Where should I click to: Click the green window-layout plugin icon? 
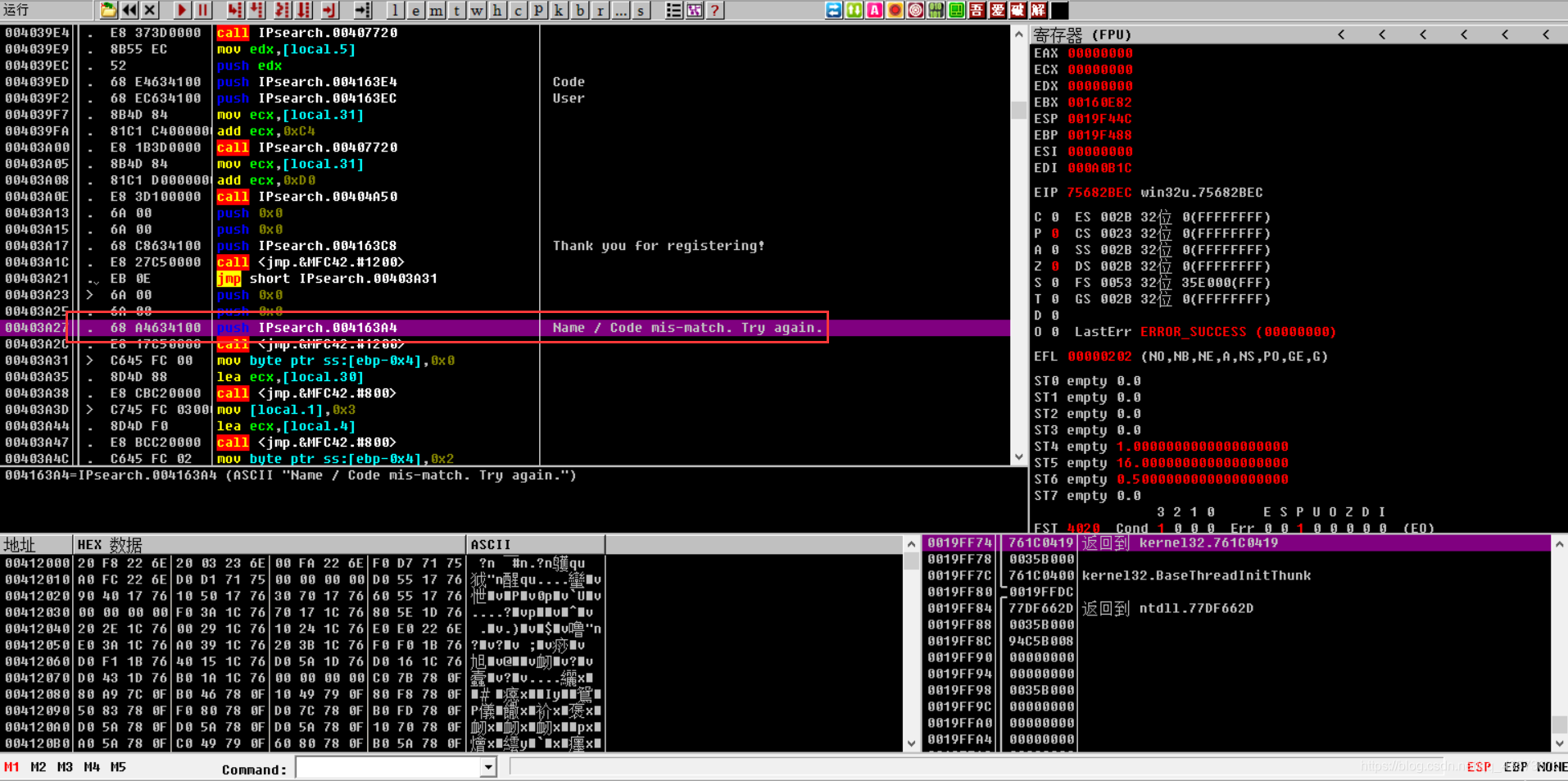[957, 10]
